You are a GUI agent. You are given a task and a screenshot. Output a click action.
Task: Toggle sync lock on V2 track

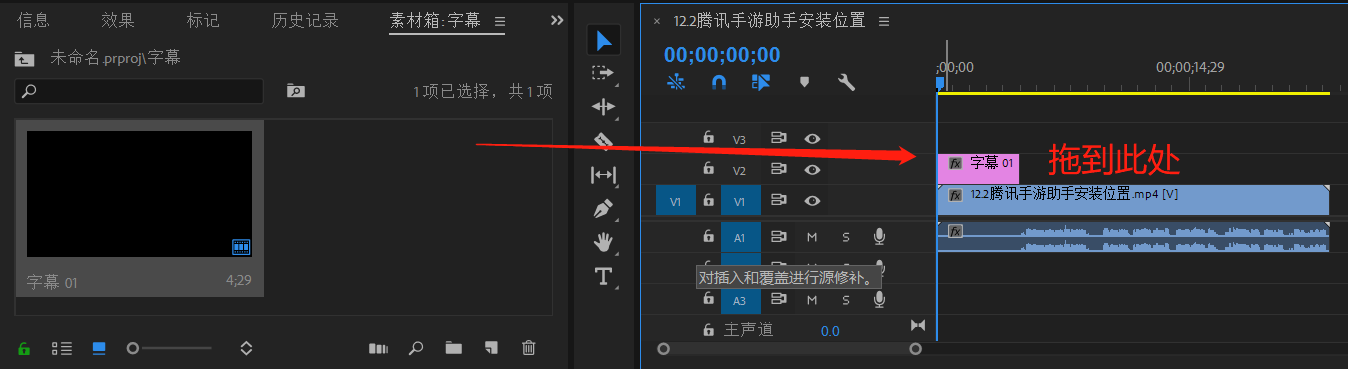point(779,170)
